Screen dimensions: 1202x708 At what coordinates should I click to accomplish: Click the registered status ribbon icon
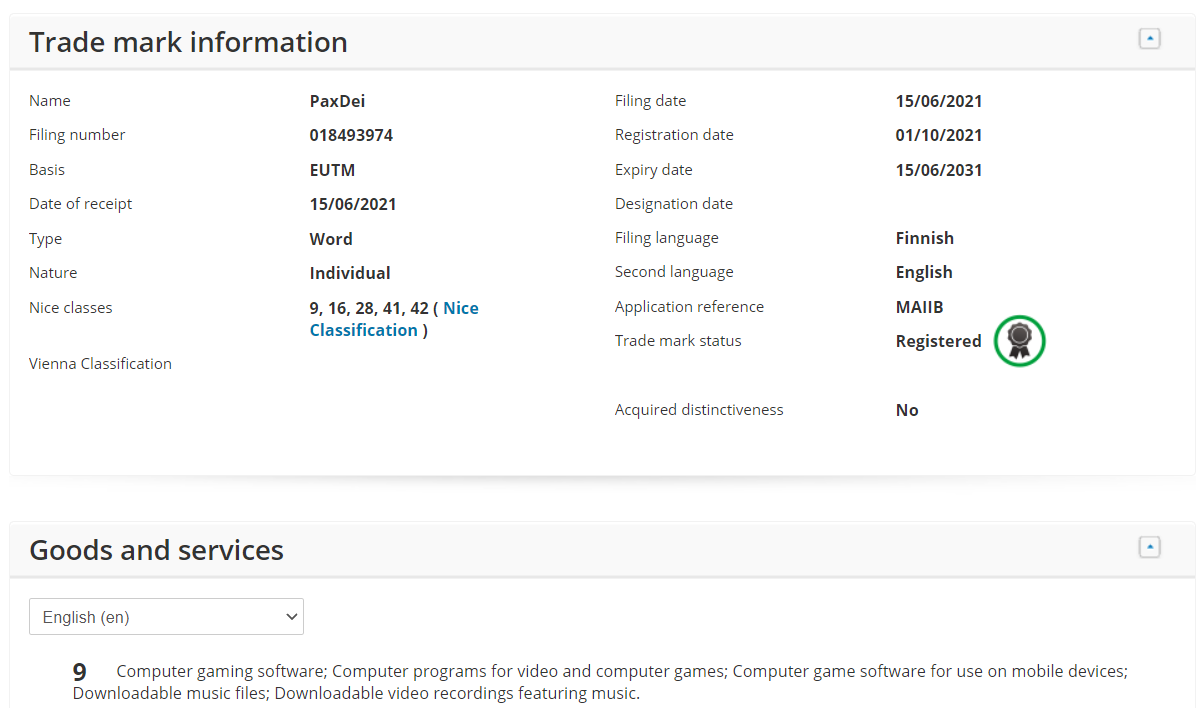1019,341
